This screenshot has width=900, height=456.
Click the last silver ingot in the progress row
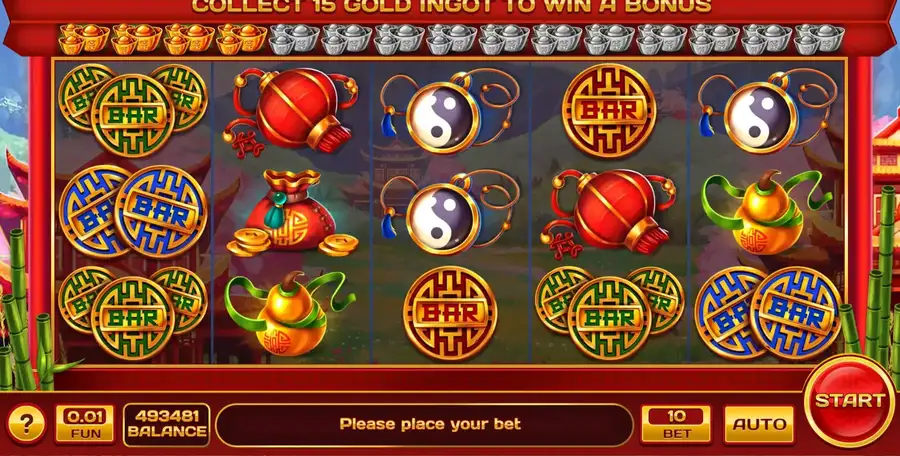(x=820, y=38)
